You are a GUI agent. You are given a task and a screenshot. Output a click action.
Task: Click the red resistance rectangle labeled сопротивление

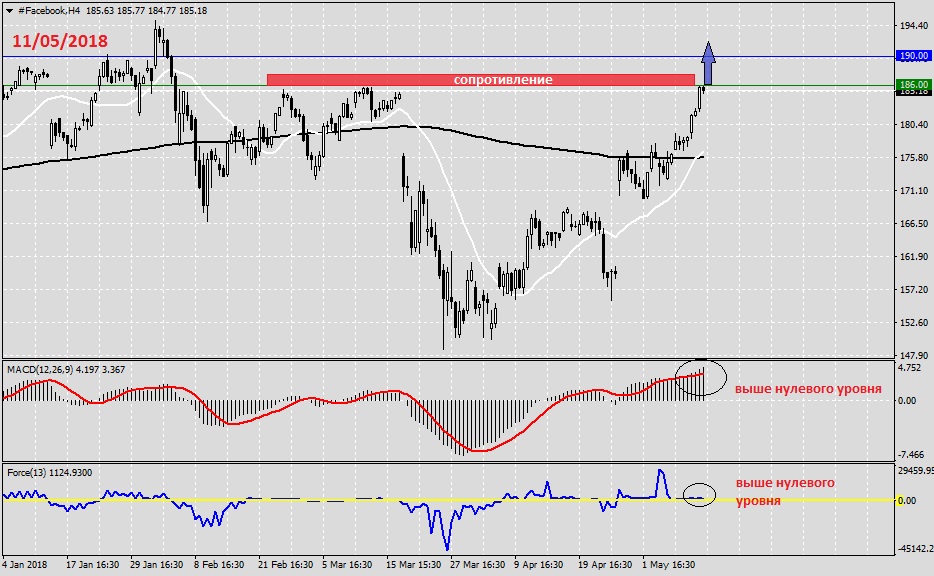[x=480, y=79]
